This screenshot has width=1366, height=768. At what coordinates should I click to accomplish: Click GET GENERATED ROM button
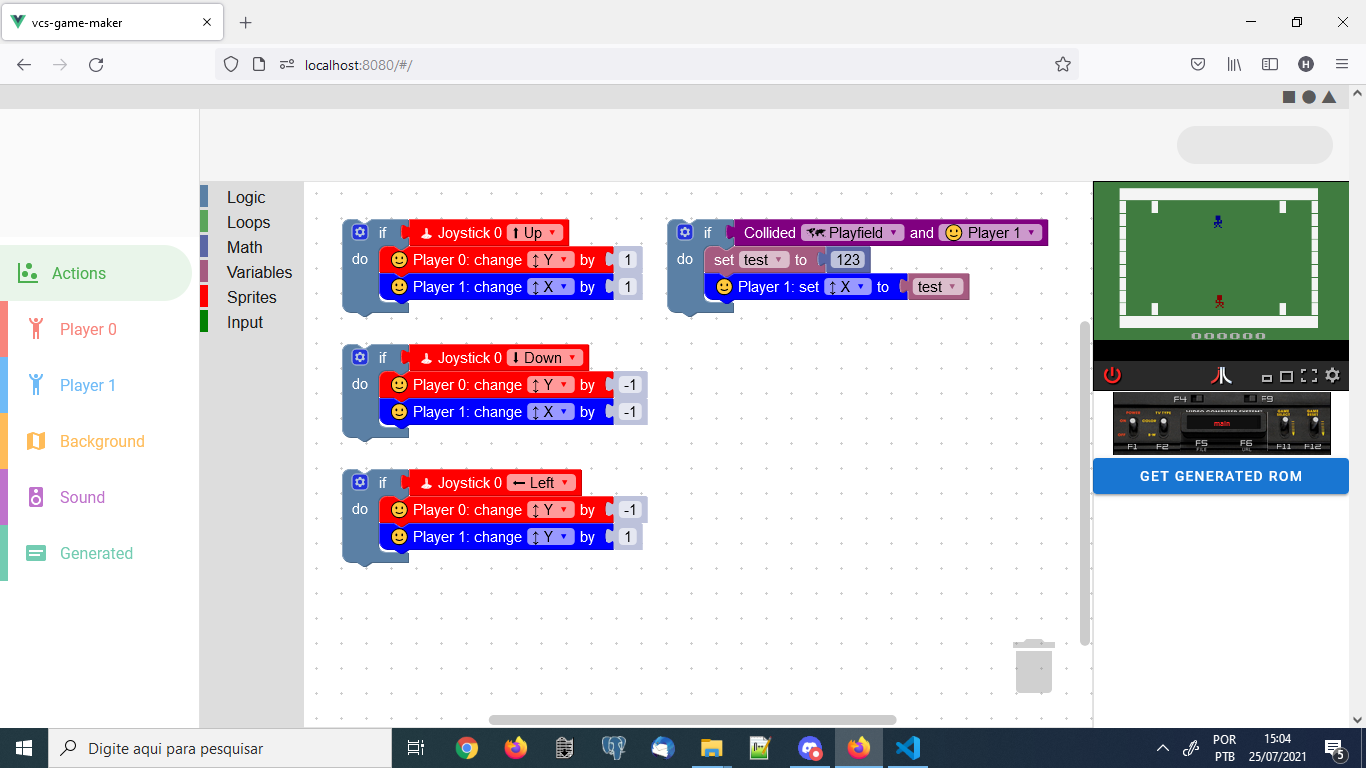pos(1221,476)
